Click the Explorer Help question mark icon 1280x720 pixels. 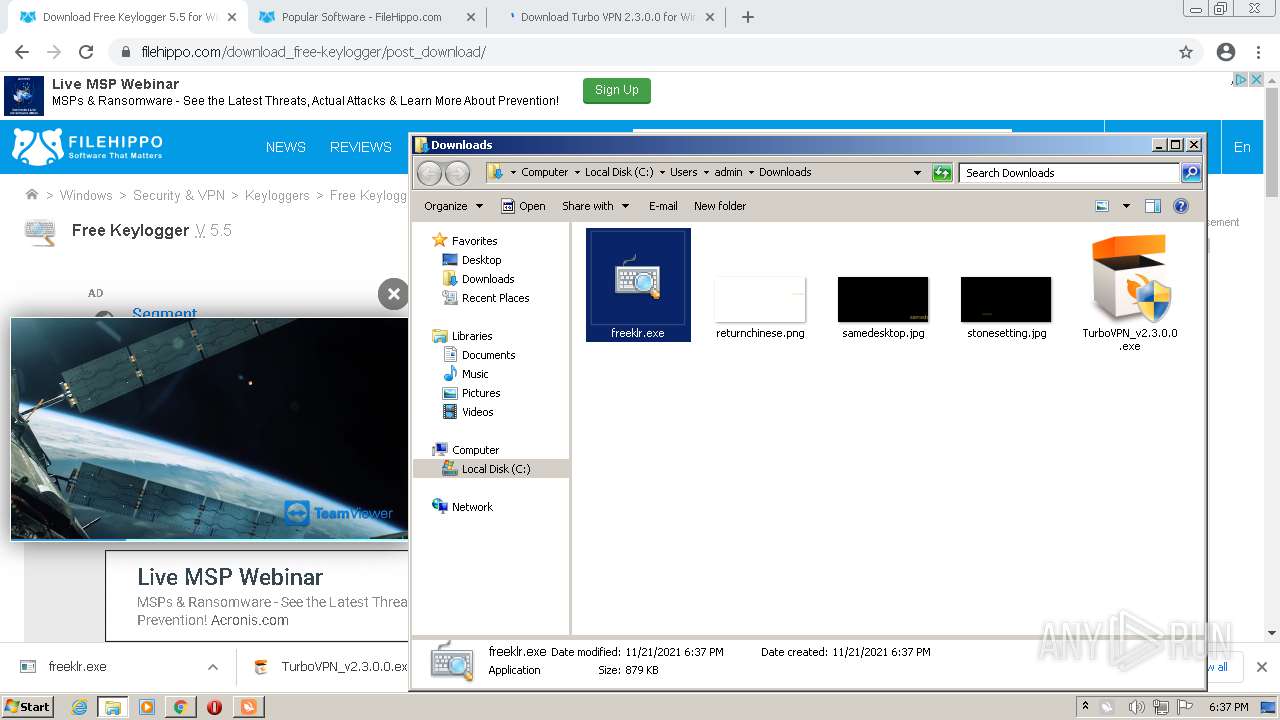pyautogui.click(x=1181, y=206)
